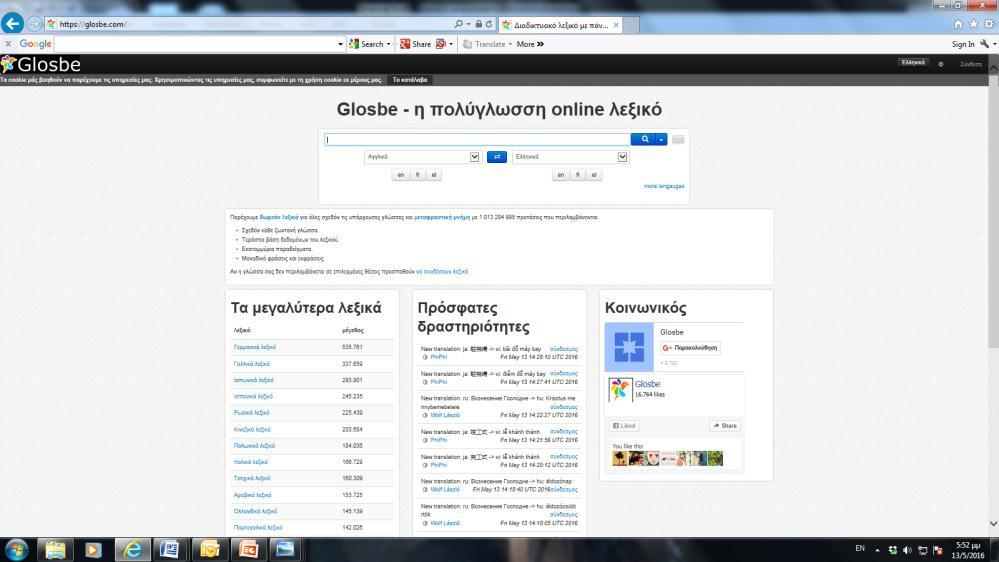The height and width of the screenshot is (562, 999).
Task: Select 'en' as source language
Action: (400, 175)
